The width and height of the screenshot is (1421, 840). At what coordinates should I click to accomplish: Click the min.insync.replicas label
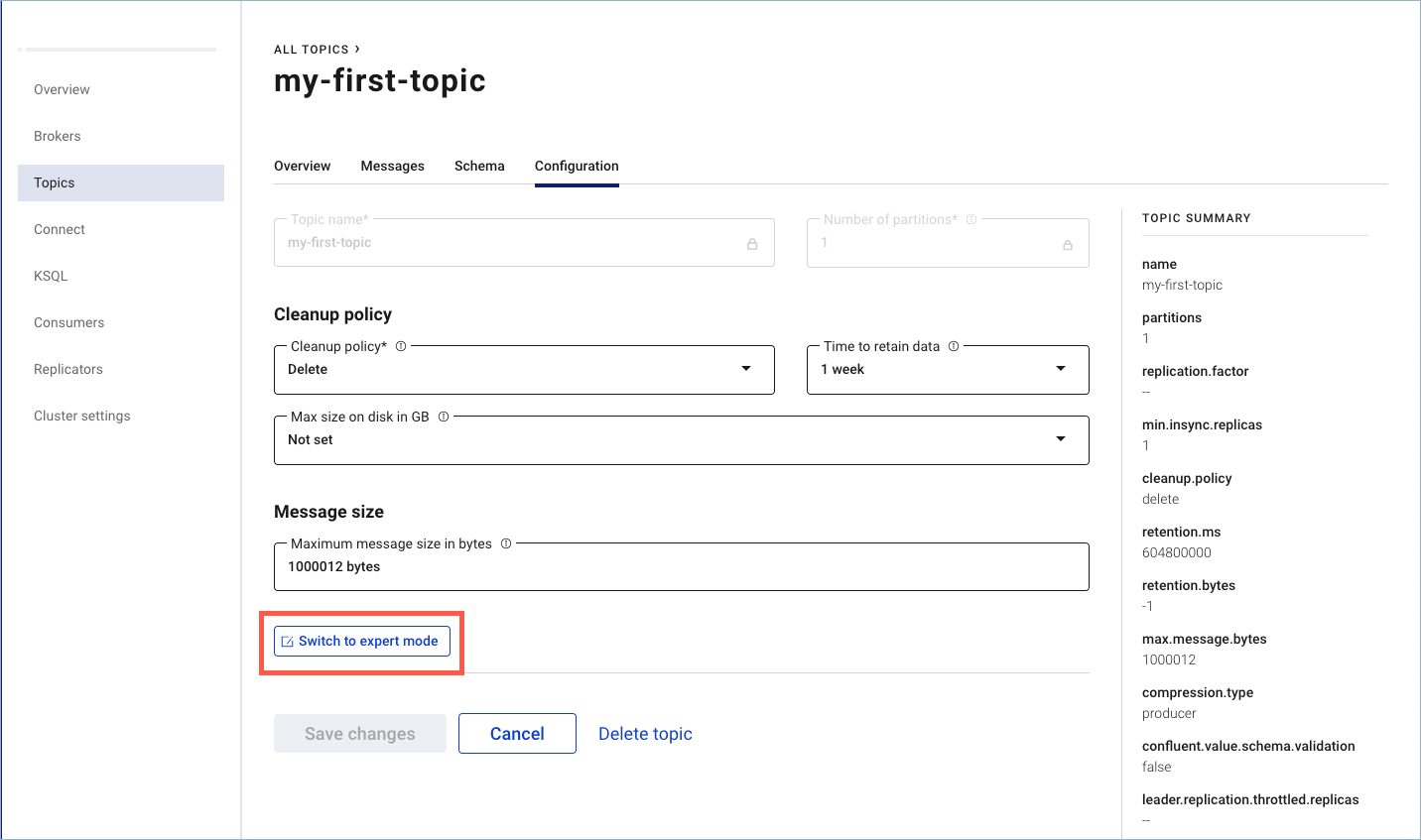point(1202,424)
